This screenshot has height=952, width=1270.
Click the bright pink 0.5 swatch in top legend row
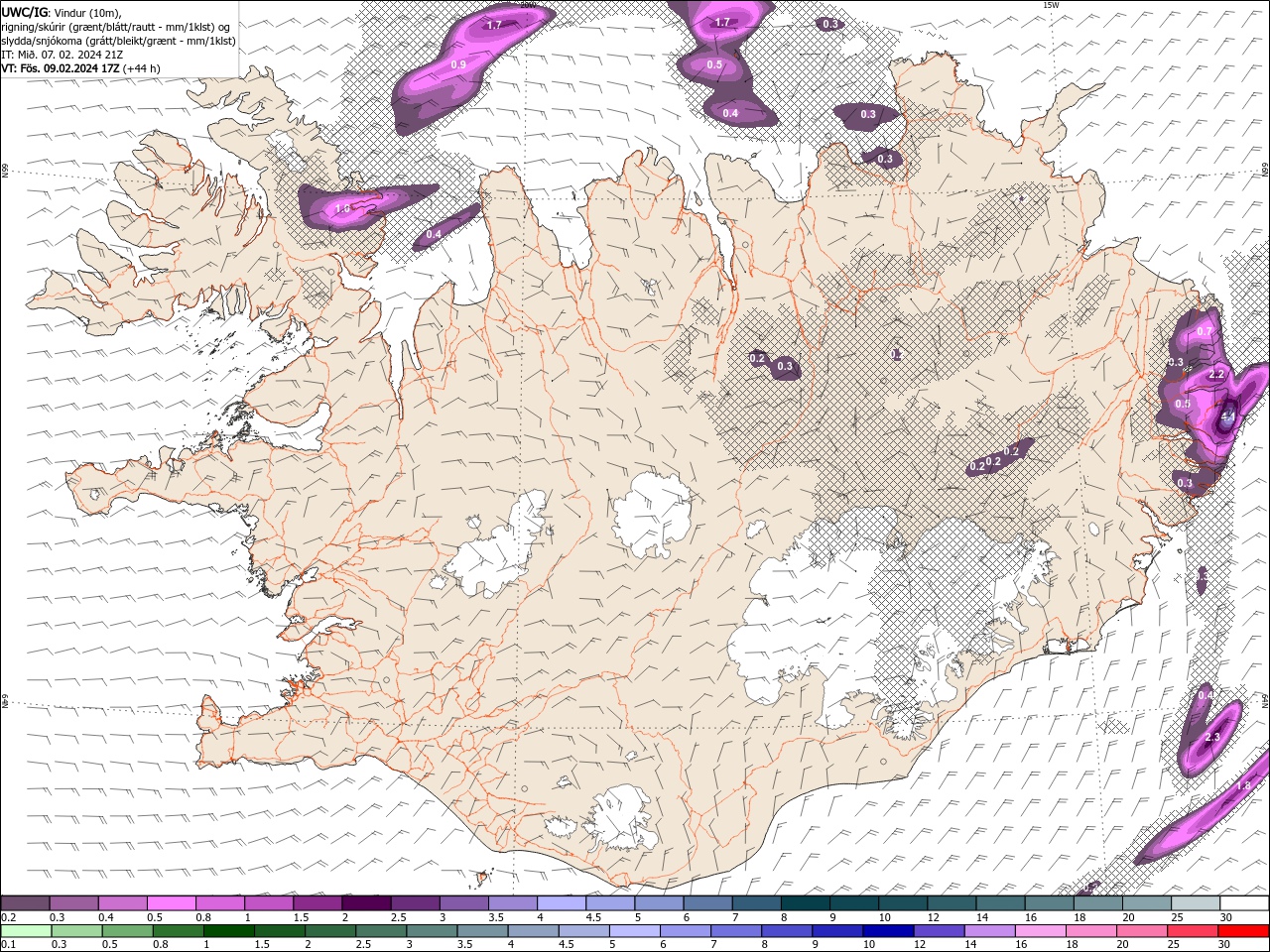[x=171, y=902]
